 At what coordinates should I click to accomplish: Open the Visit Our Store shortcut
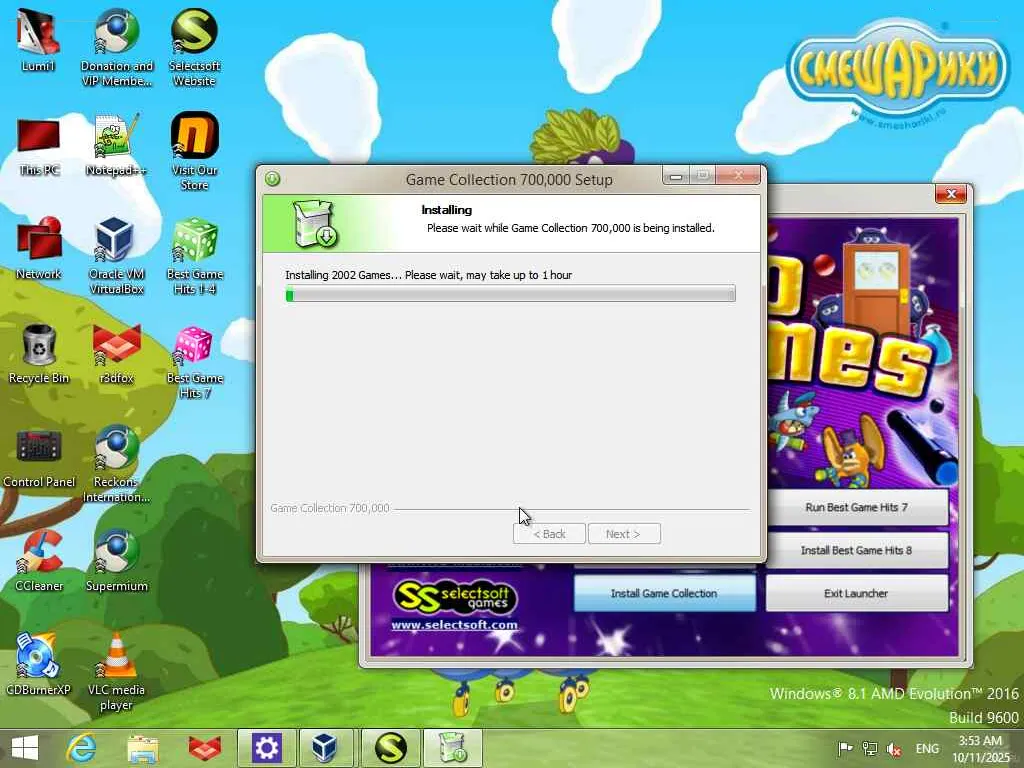click(x=194, y=152)
